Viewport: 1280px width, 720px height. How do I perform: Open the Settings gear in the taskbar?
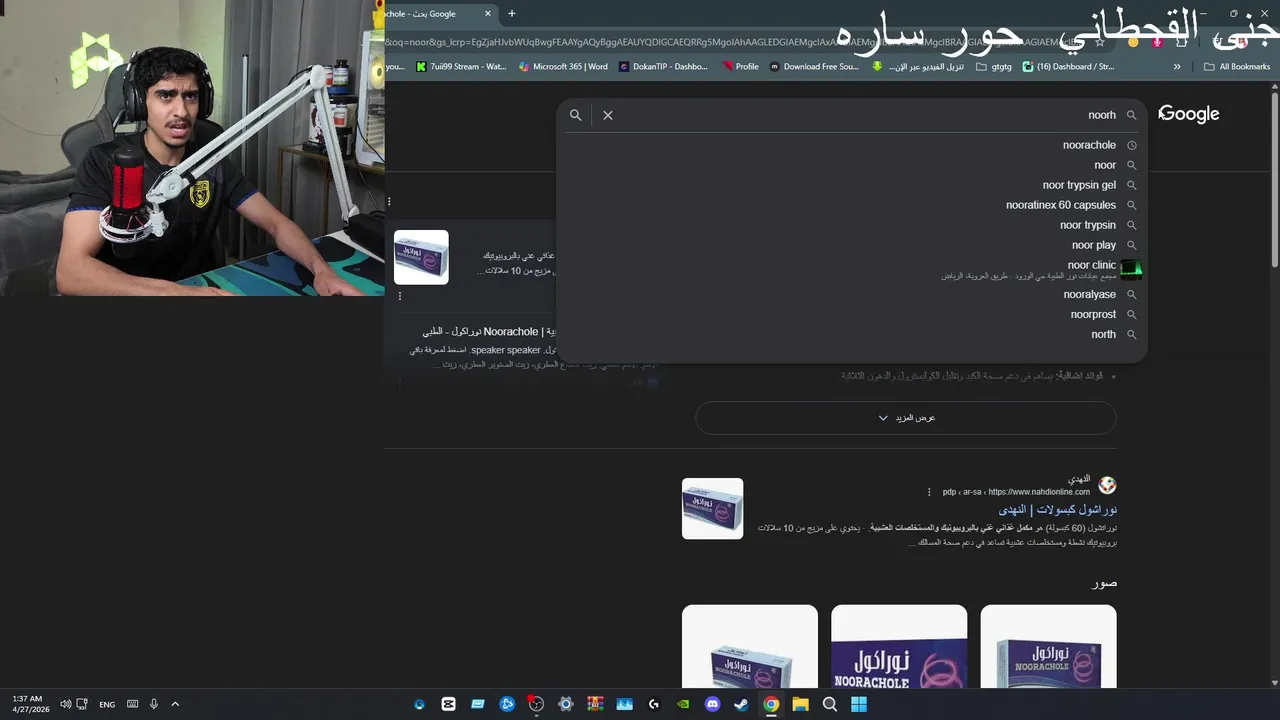[566, 704]
